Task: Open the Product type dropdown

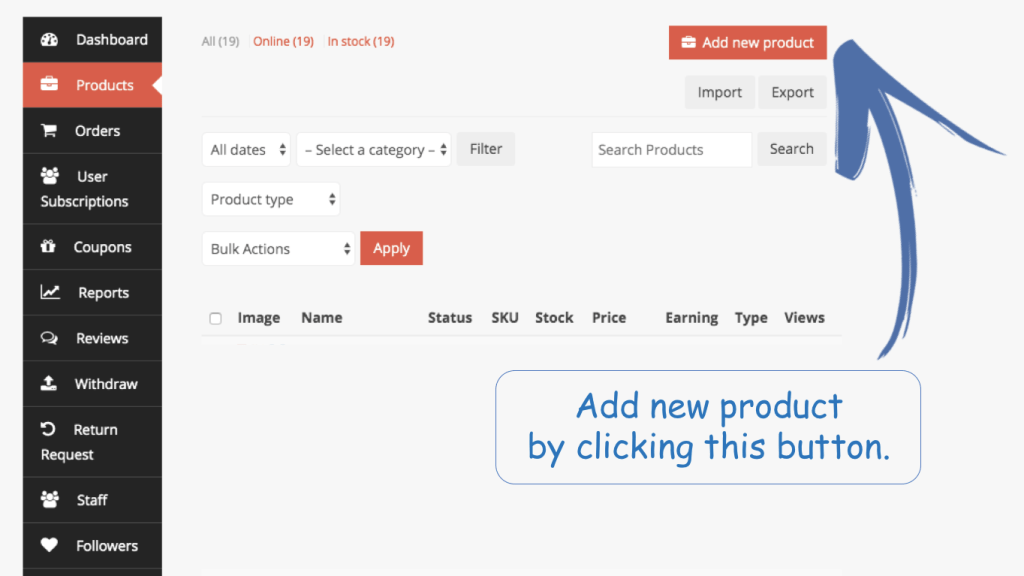Action: pos(271,200)
